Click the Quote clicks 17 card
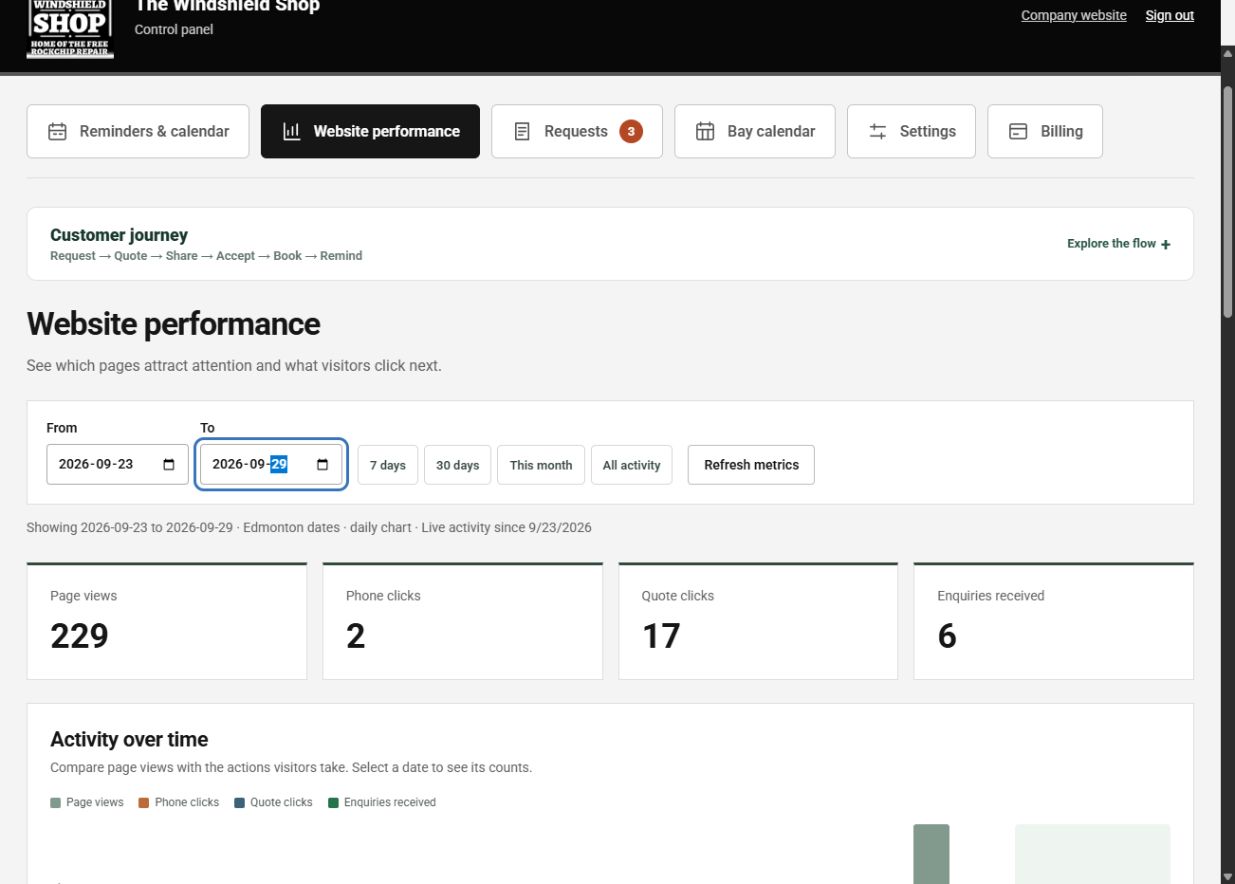Image resolution: width=1235 pixels, height=884 pixels. [x=758, y=621]
